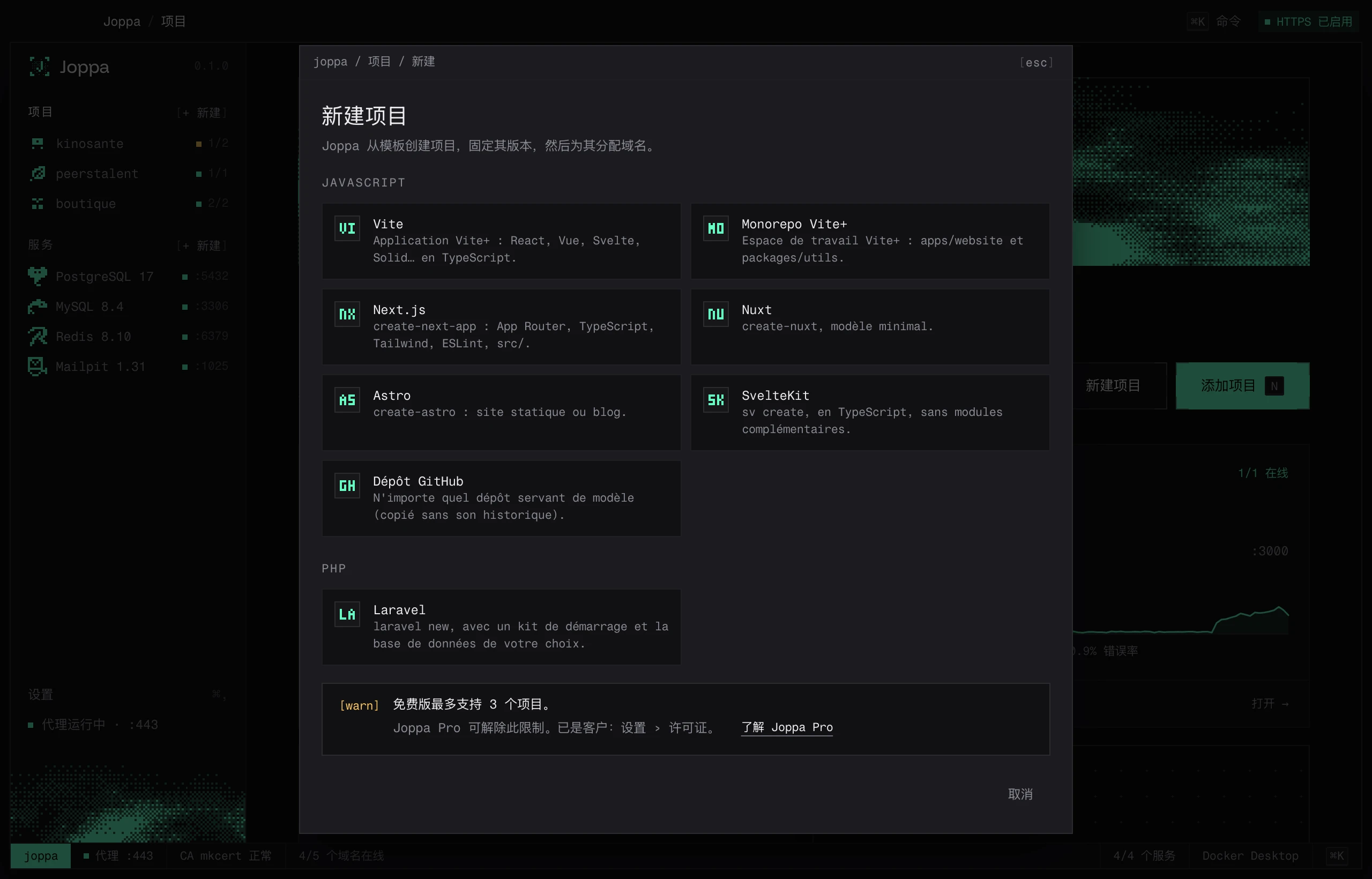1372x879 pixels.
Task: Click Docker Desktop in status bar
Action: tap(1250, 855)
